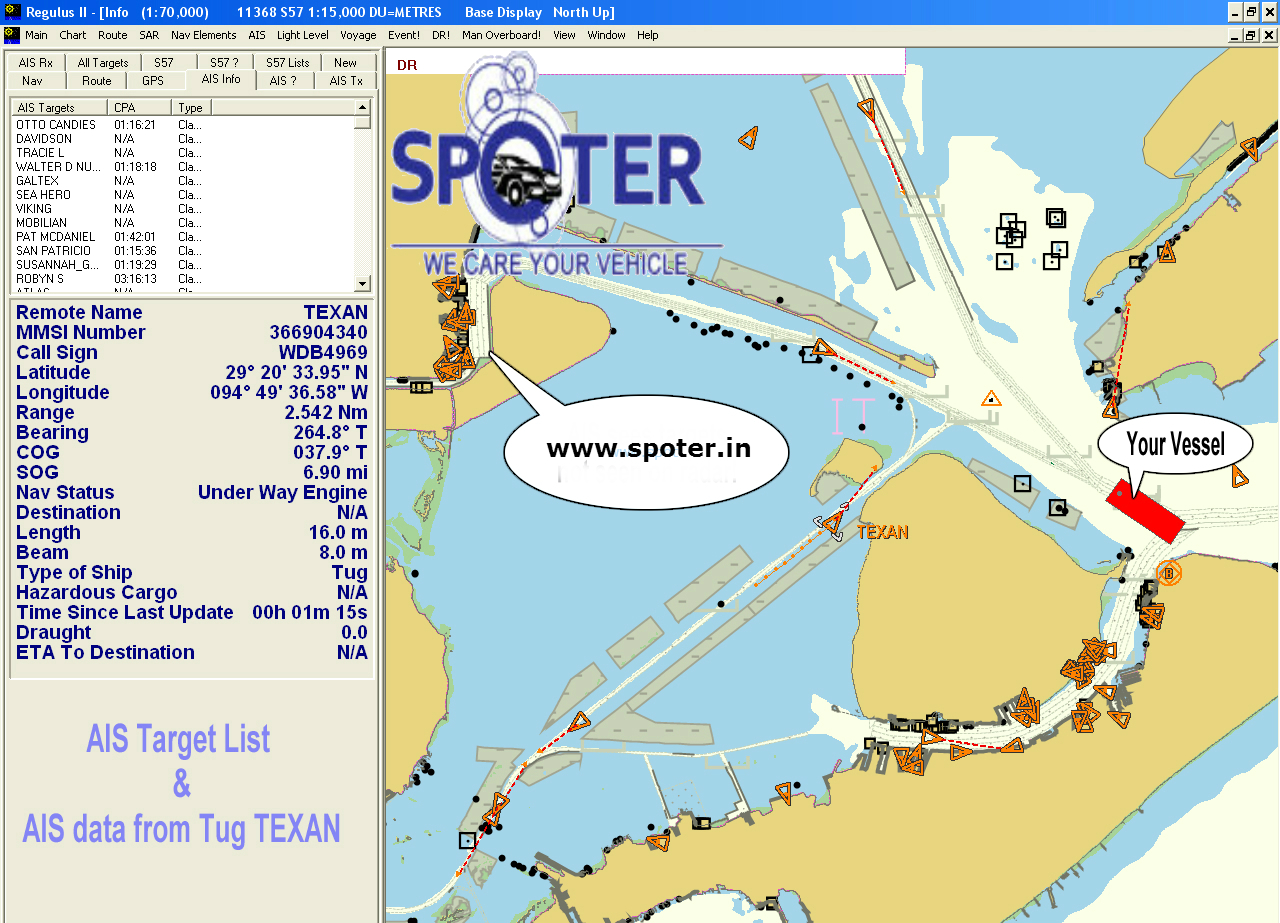The width and height of the screenshot is (1280, 923).
Task: Click the Regulus II title bar icon
Action: (12, 12)
